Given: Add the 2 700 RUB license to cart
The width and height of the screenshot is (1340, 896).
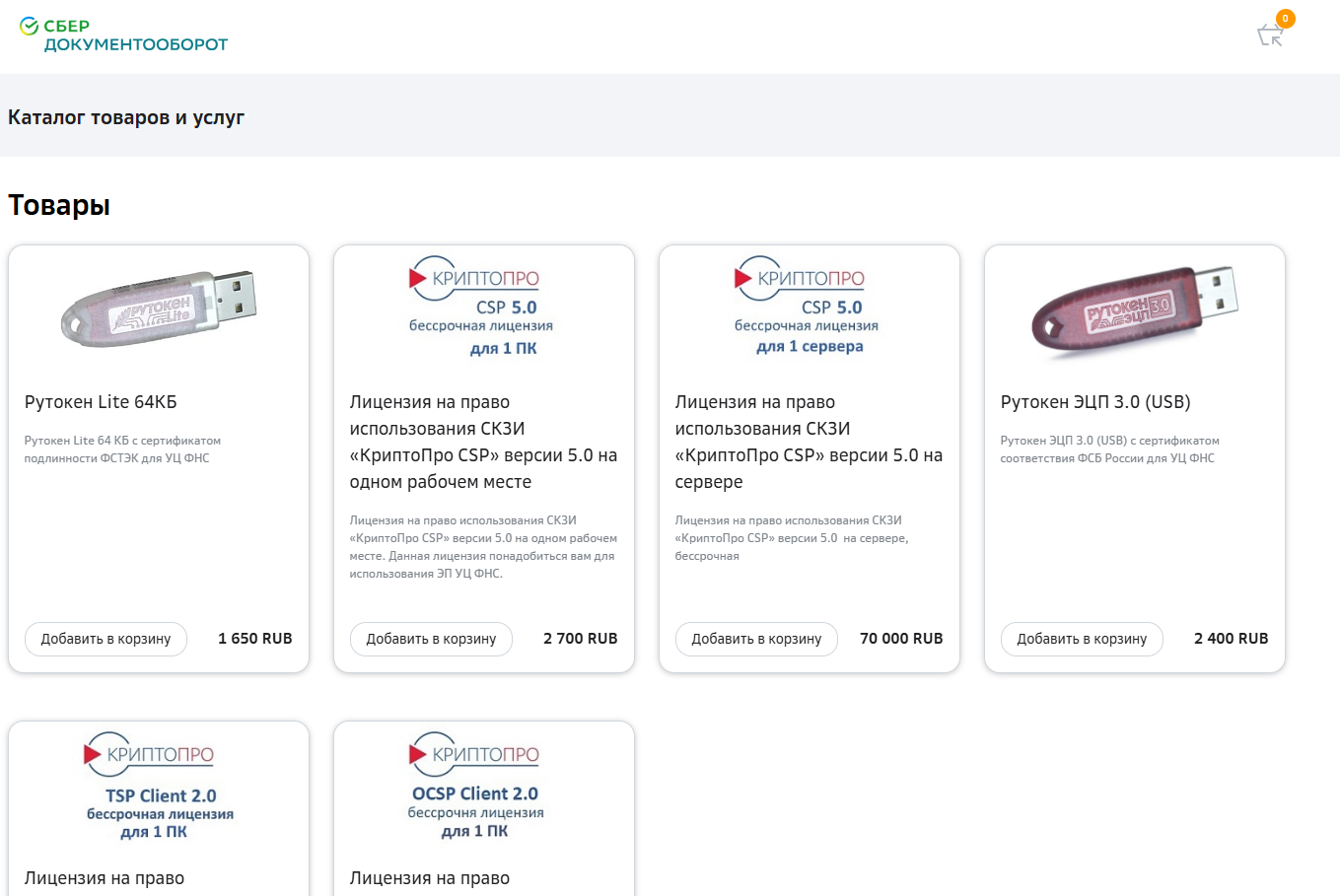Looking at the screenshot, I should [431, 639].
